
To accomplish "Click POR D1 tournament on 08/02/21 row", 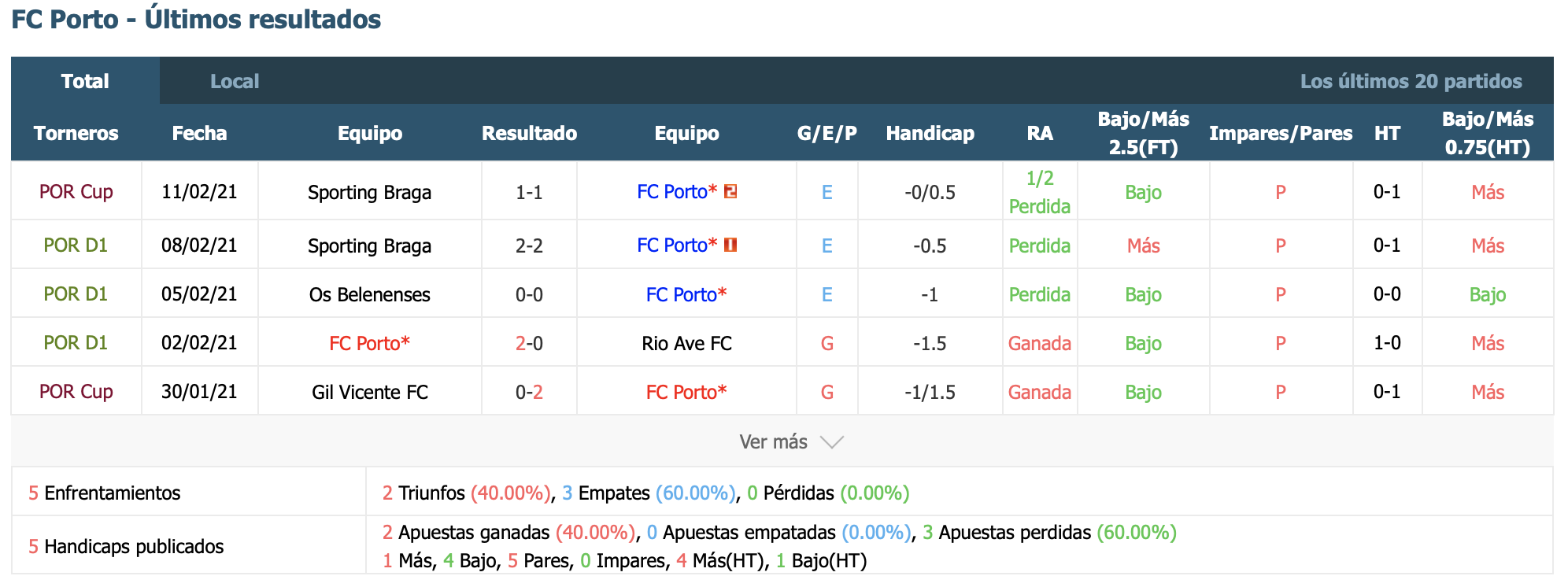I will pyautogui.click(x=76, y=246).
